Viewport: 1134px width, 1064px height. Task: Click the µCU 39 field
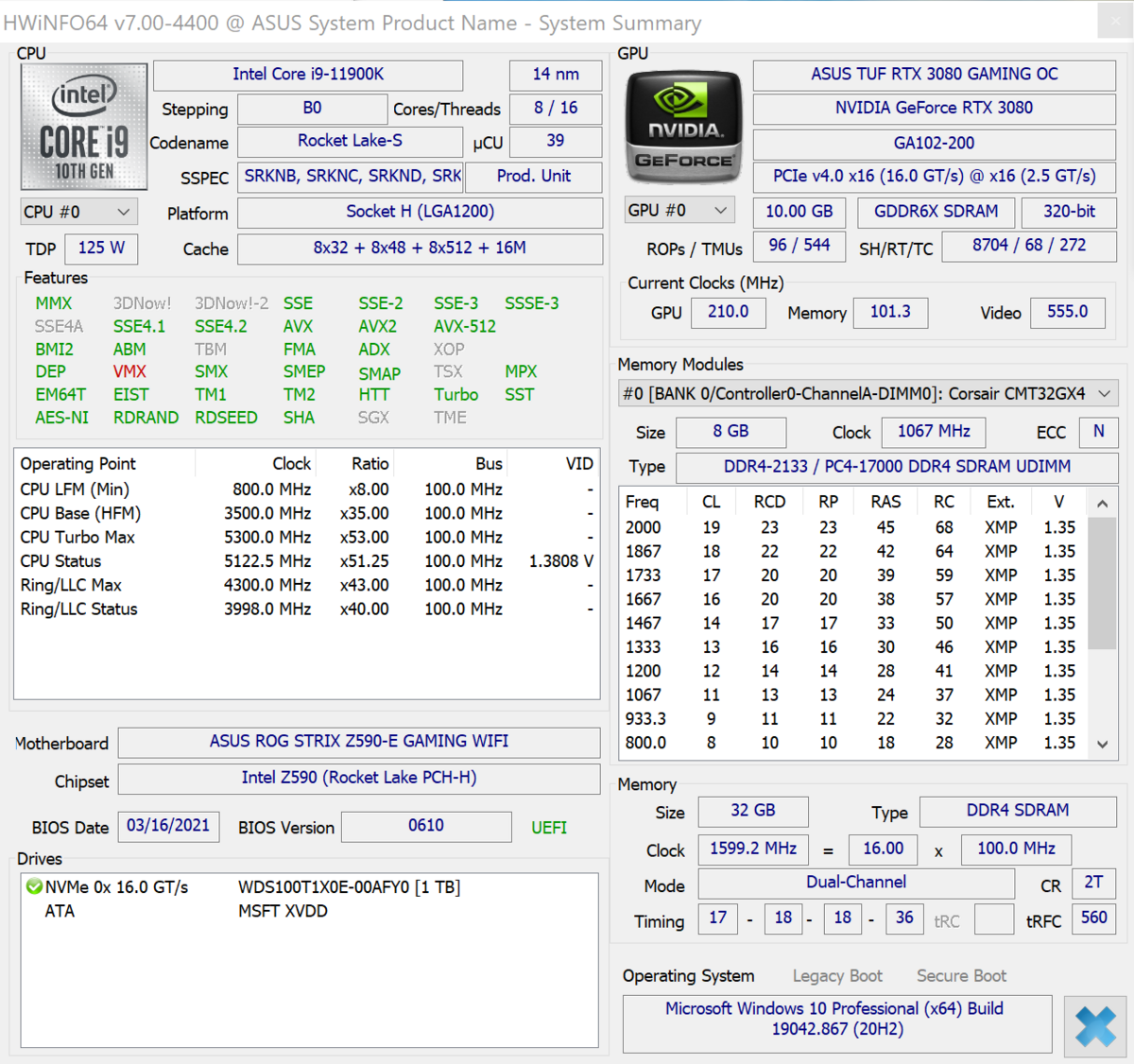[x=556, y=142]
